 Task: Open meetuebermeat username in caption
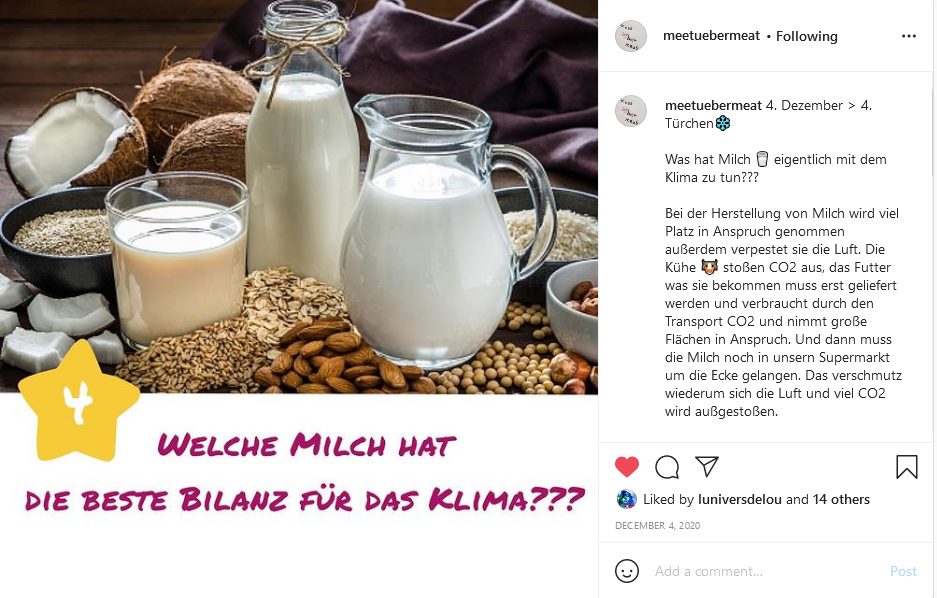click(713, 106)
